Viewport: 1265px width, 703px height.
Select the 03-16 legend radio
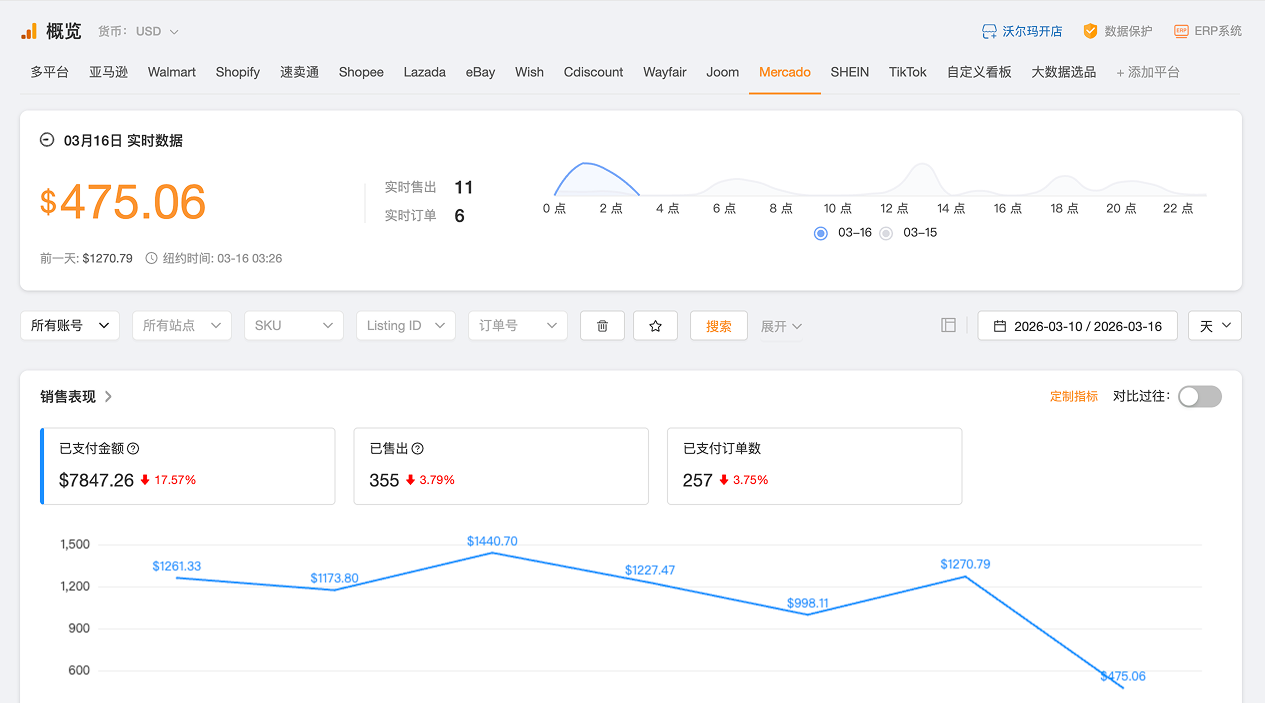pos(821,233)
